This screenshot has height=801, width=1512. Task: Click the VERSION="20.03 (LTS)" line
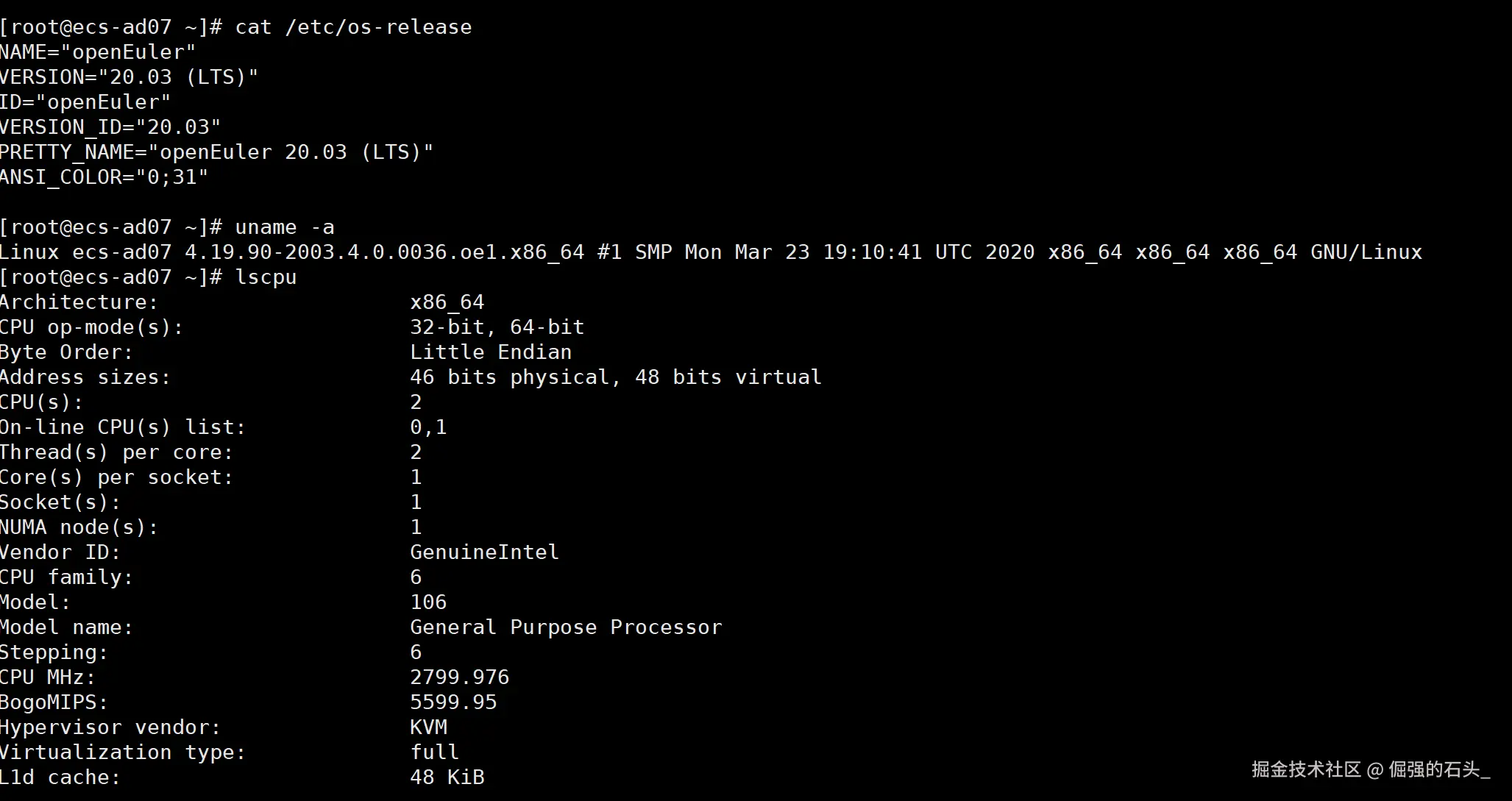[129, 77]
